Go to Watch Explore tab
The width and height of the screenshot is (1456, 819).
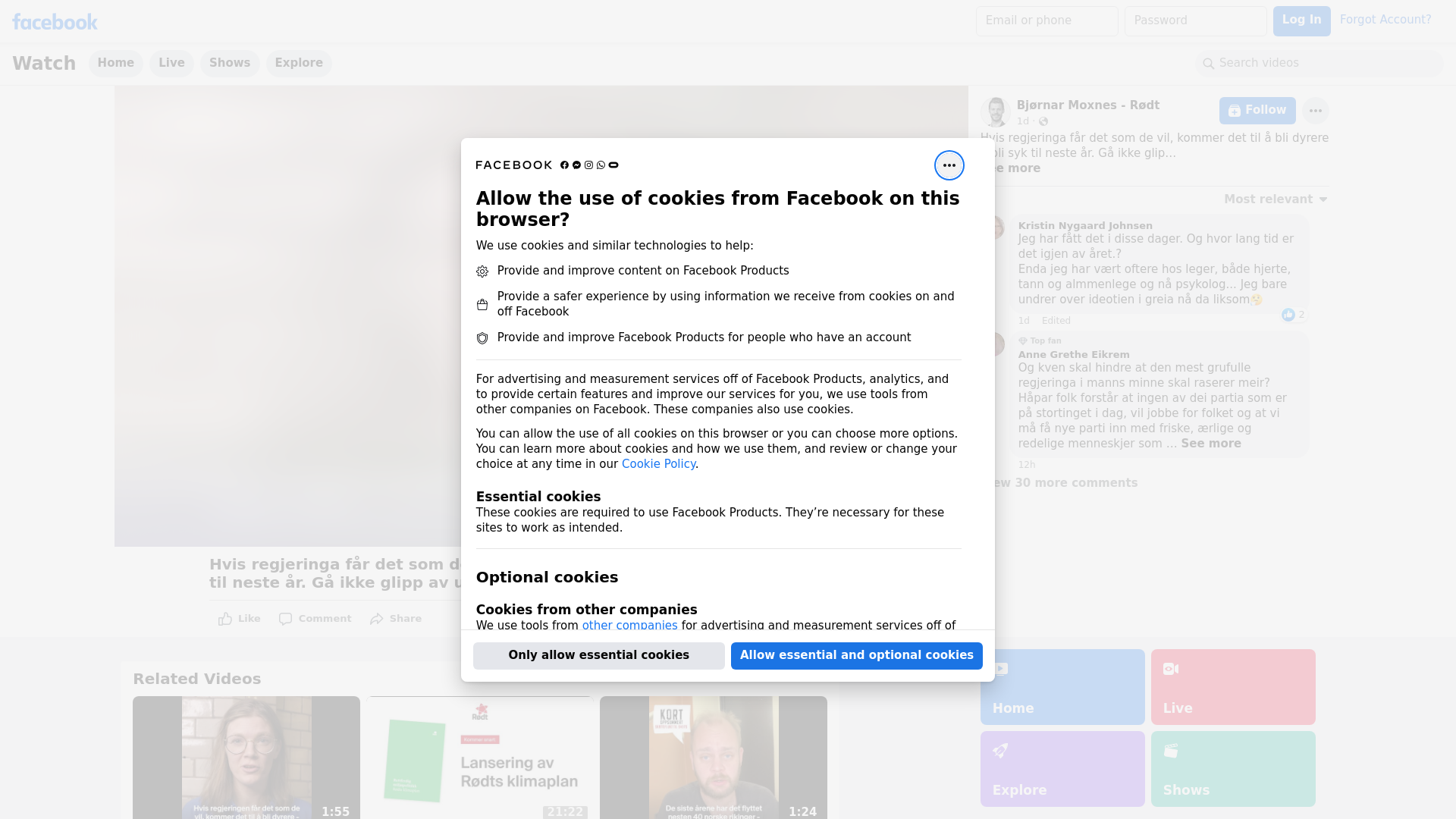pos(299,63)
